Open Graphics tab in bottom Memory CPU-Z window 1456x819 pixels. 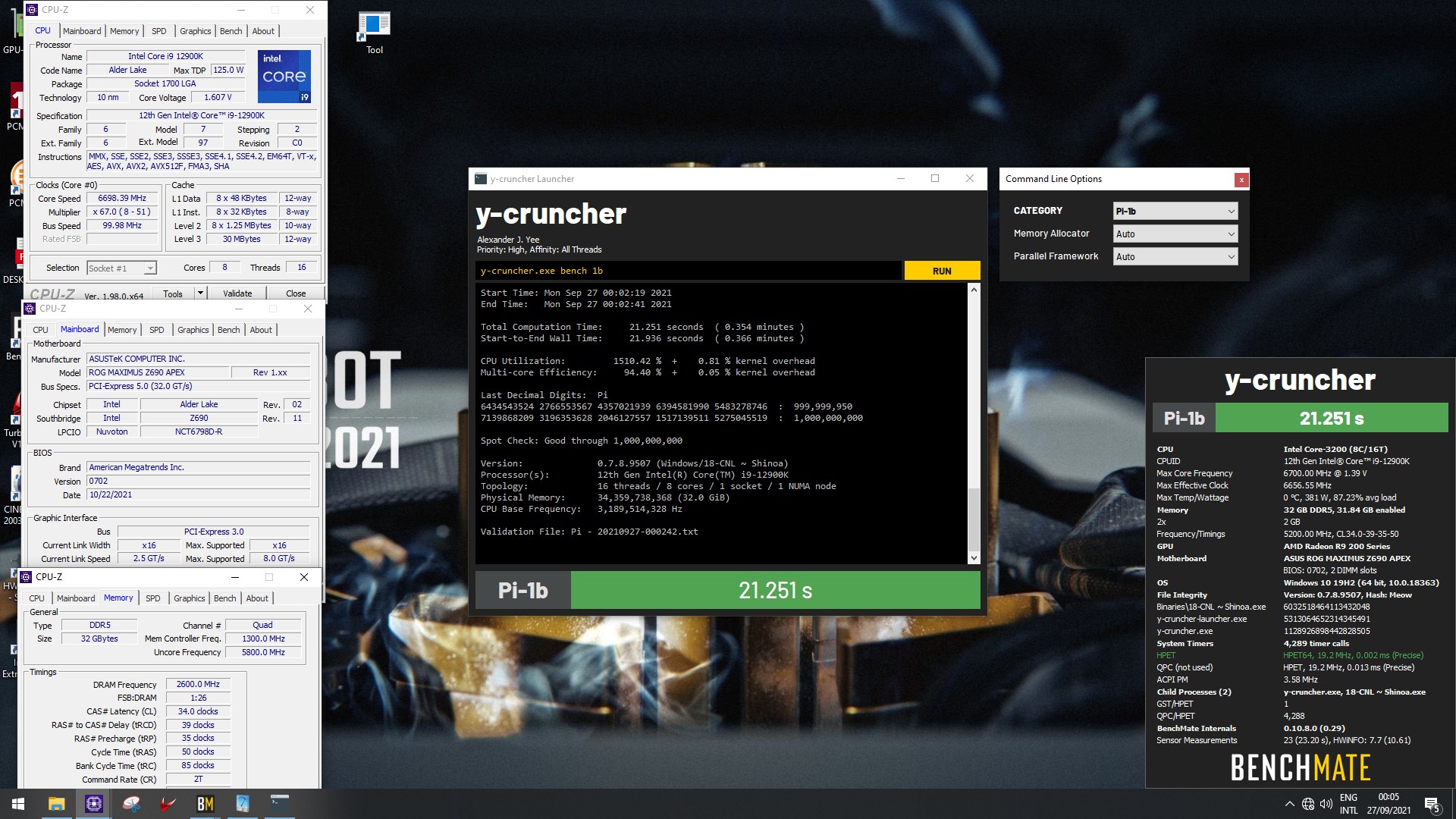click(190, 598)
